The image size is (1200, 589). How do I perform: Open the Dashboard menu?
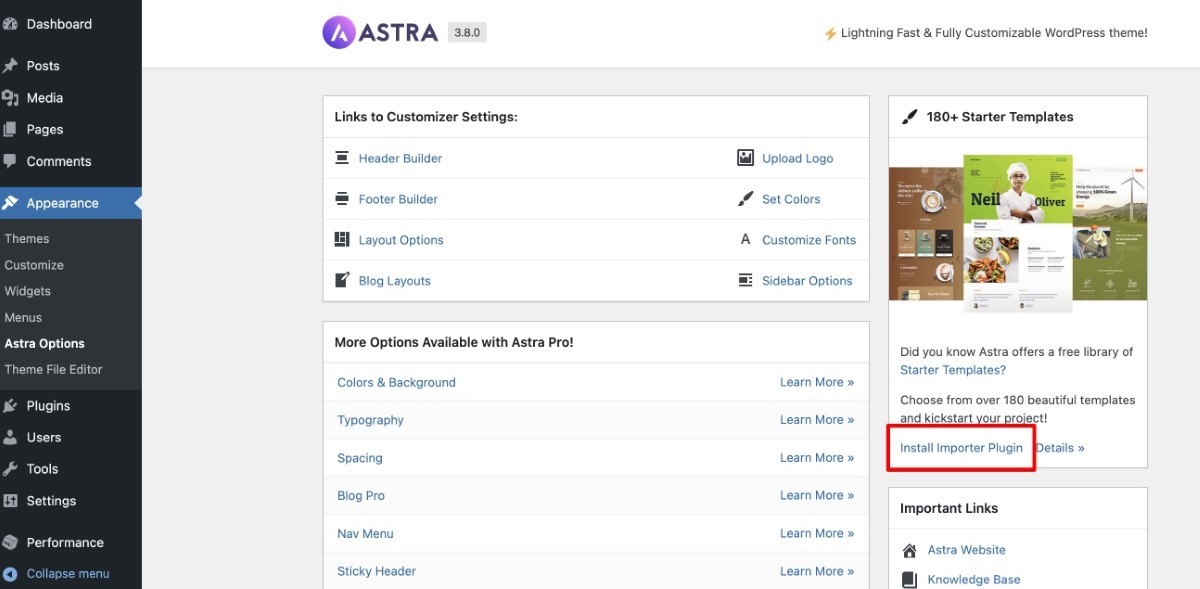coord(59,24)
